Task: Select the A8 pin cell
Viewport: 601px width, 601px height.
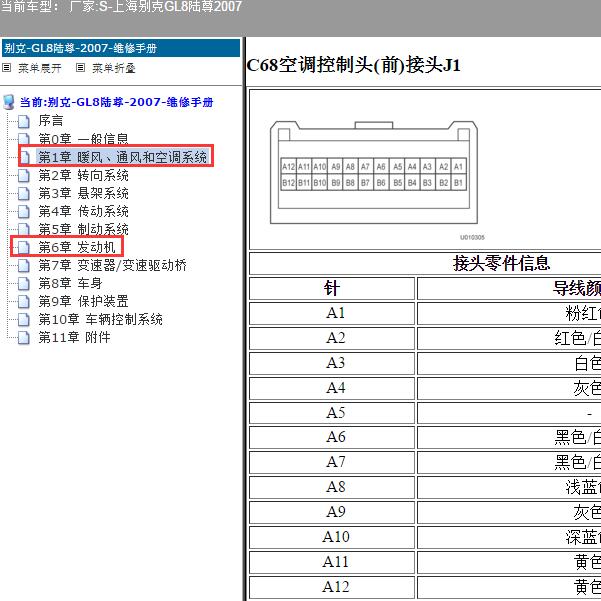Action: pos(332,487)
